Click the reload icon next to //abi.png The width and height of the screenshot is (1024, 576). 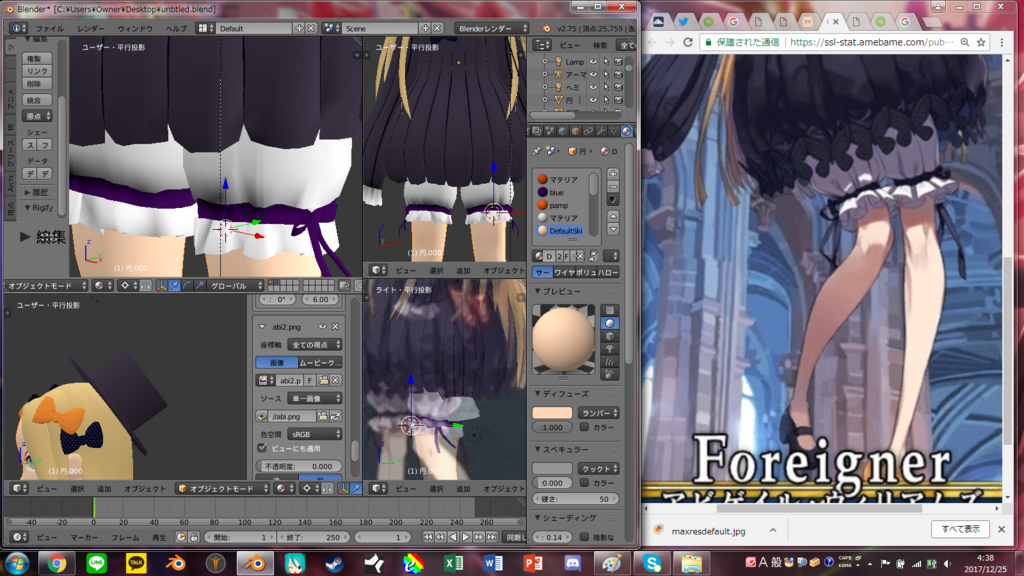pyautogui.click(x=336, y=416)
